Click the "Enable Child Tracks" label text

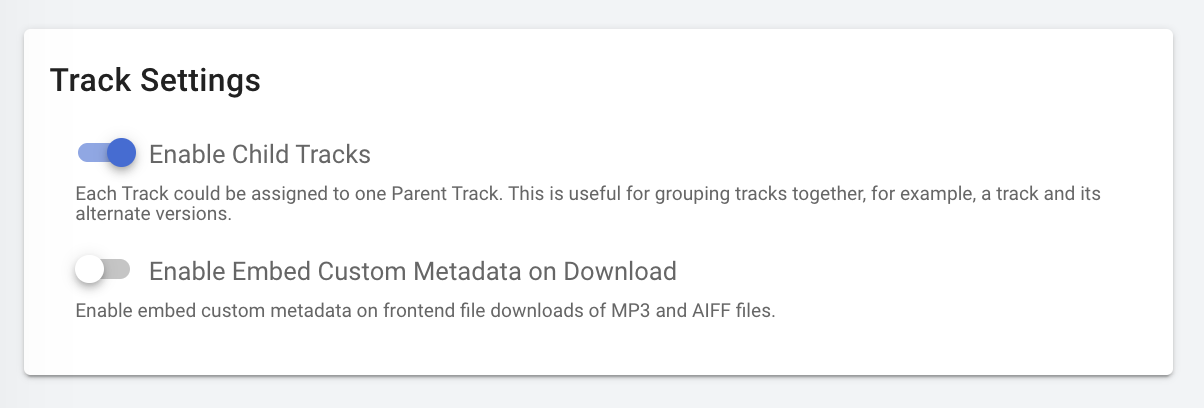click(260, 155)
